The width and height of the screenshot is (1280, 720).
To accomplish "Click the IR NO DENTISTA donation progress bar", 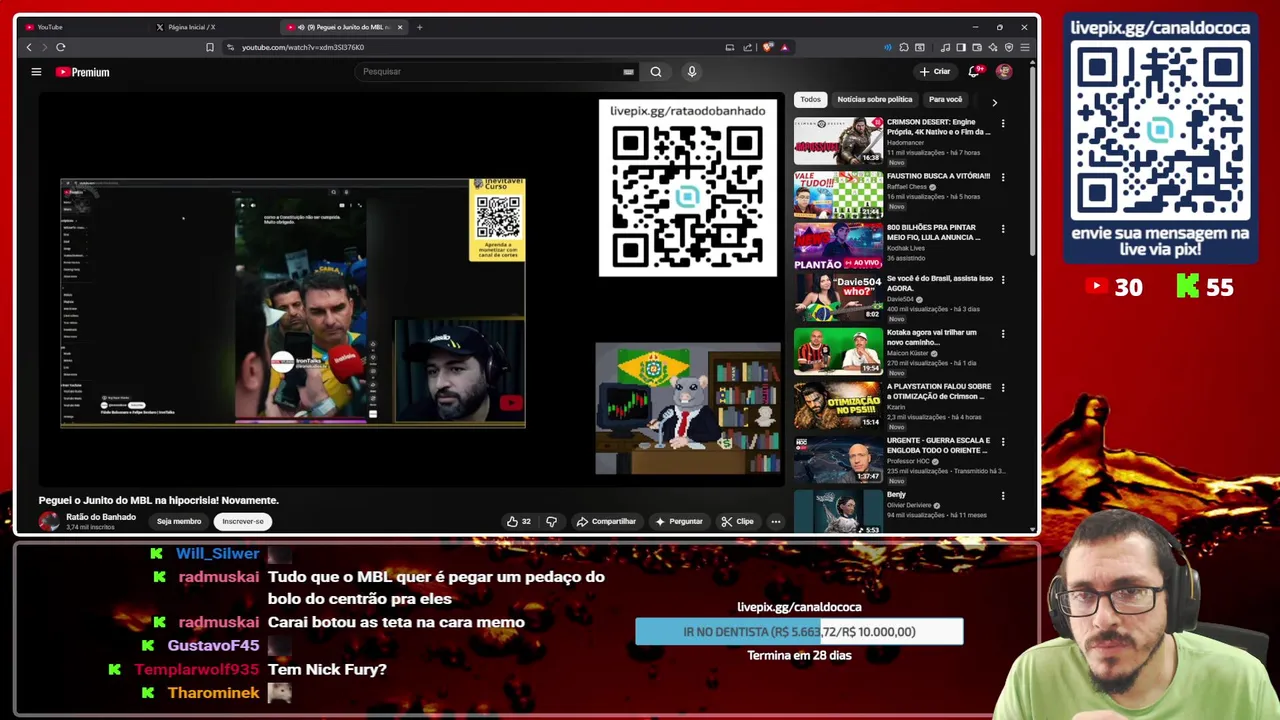I will click(799, 632).
